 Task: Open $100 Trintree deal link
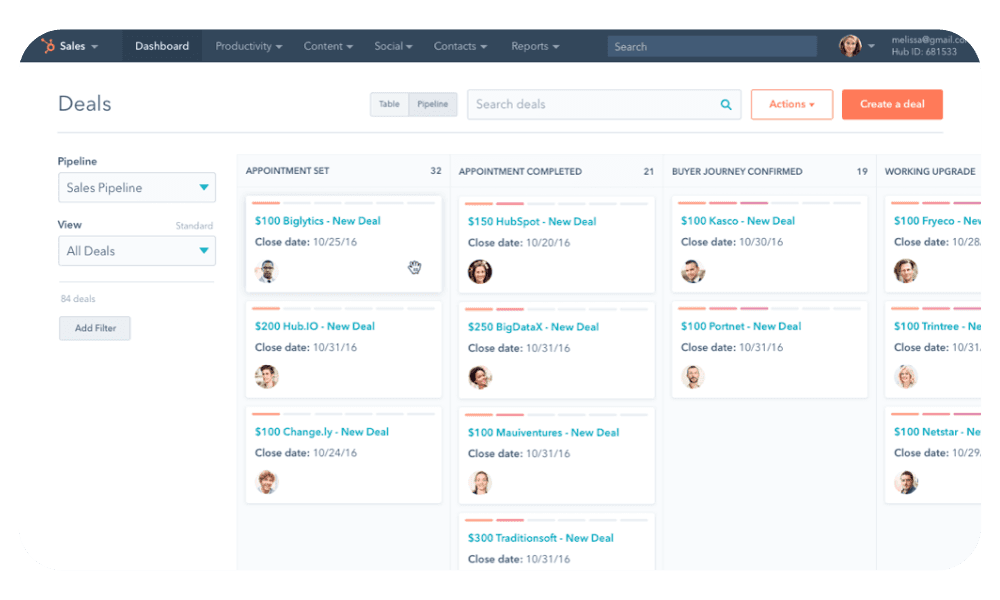click(x=937, y=326)
